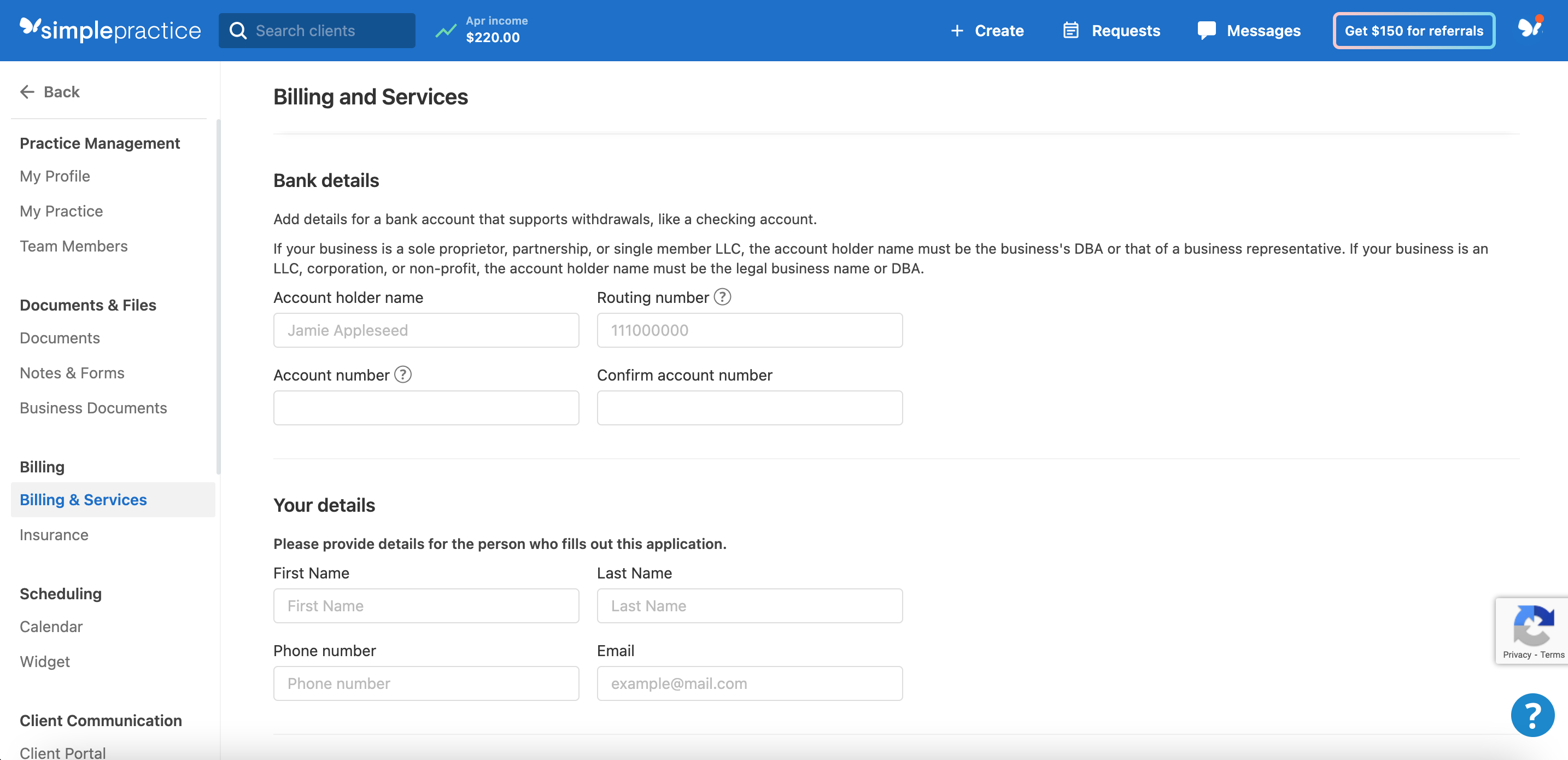Open the Routing number help tooltip
This screenshot has height=760, width=1568.
(x=723, y=297)
